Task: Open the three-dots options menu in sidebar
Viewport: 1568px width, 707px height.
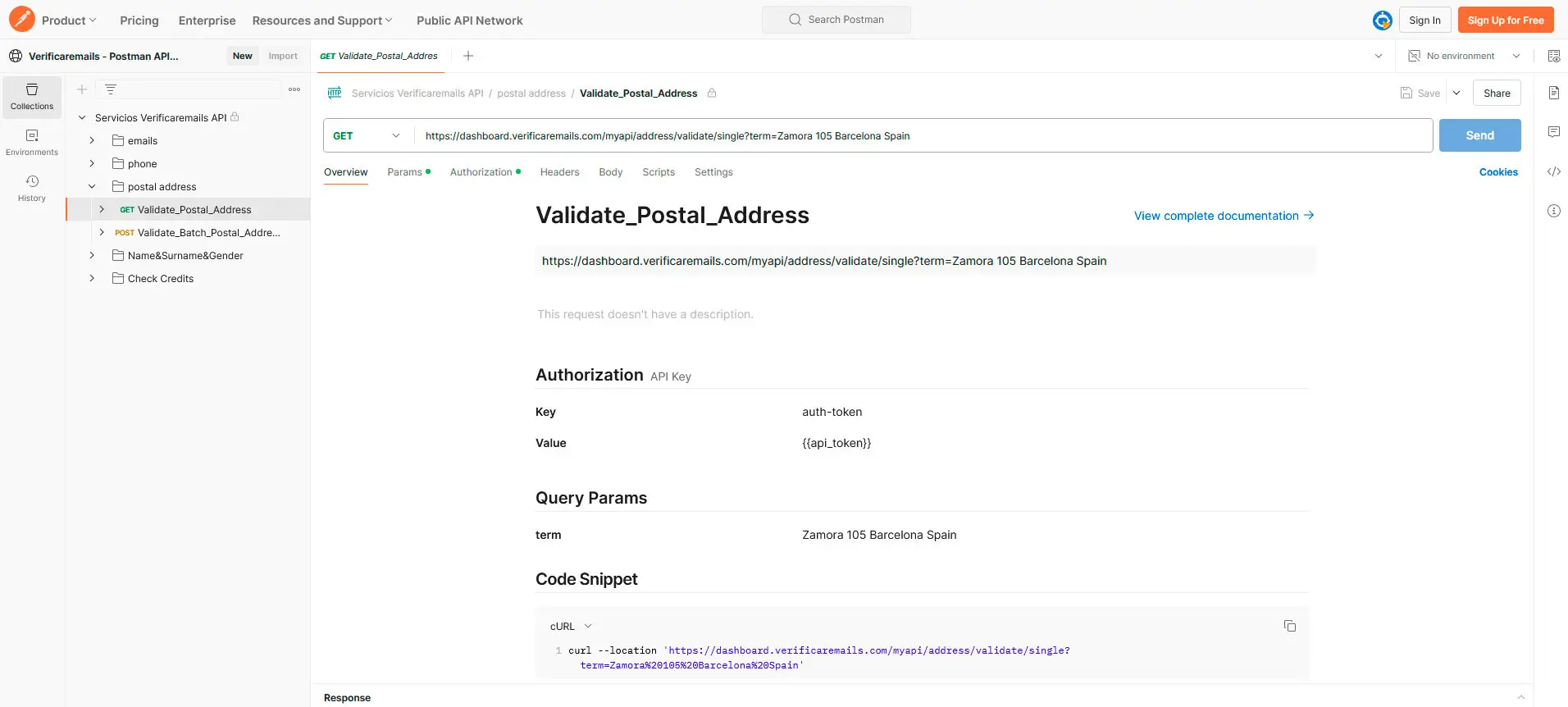Action: 294,89
